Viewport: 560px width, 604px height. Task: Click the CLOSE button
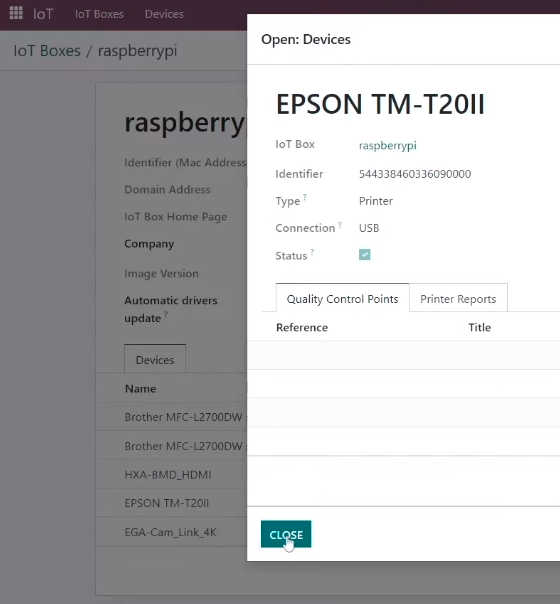[286, 534]
